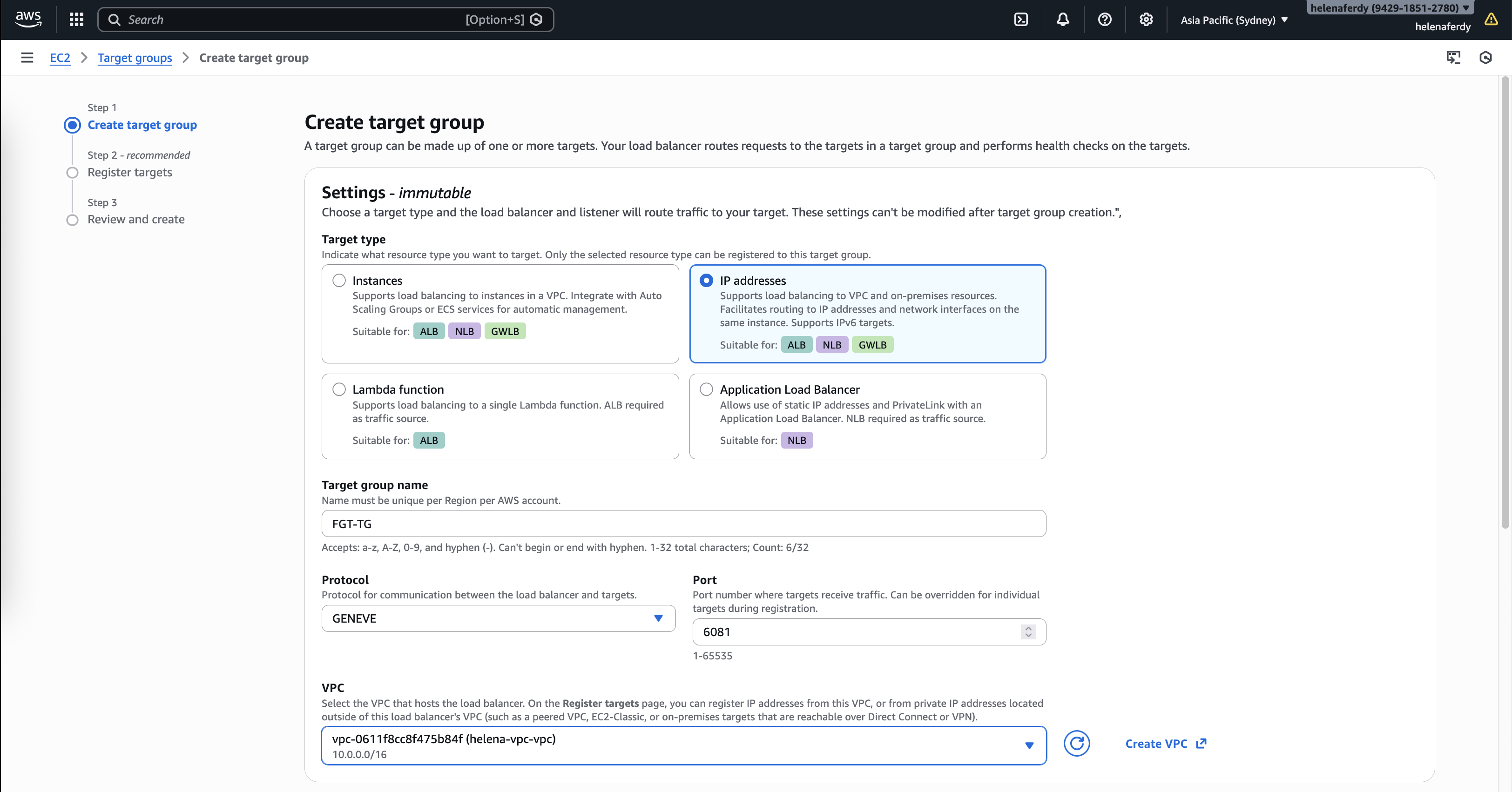Open the settings gear in top bar
This screenshot has height=792, width=1512.
[x=1146, y=20]
